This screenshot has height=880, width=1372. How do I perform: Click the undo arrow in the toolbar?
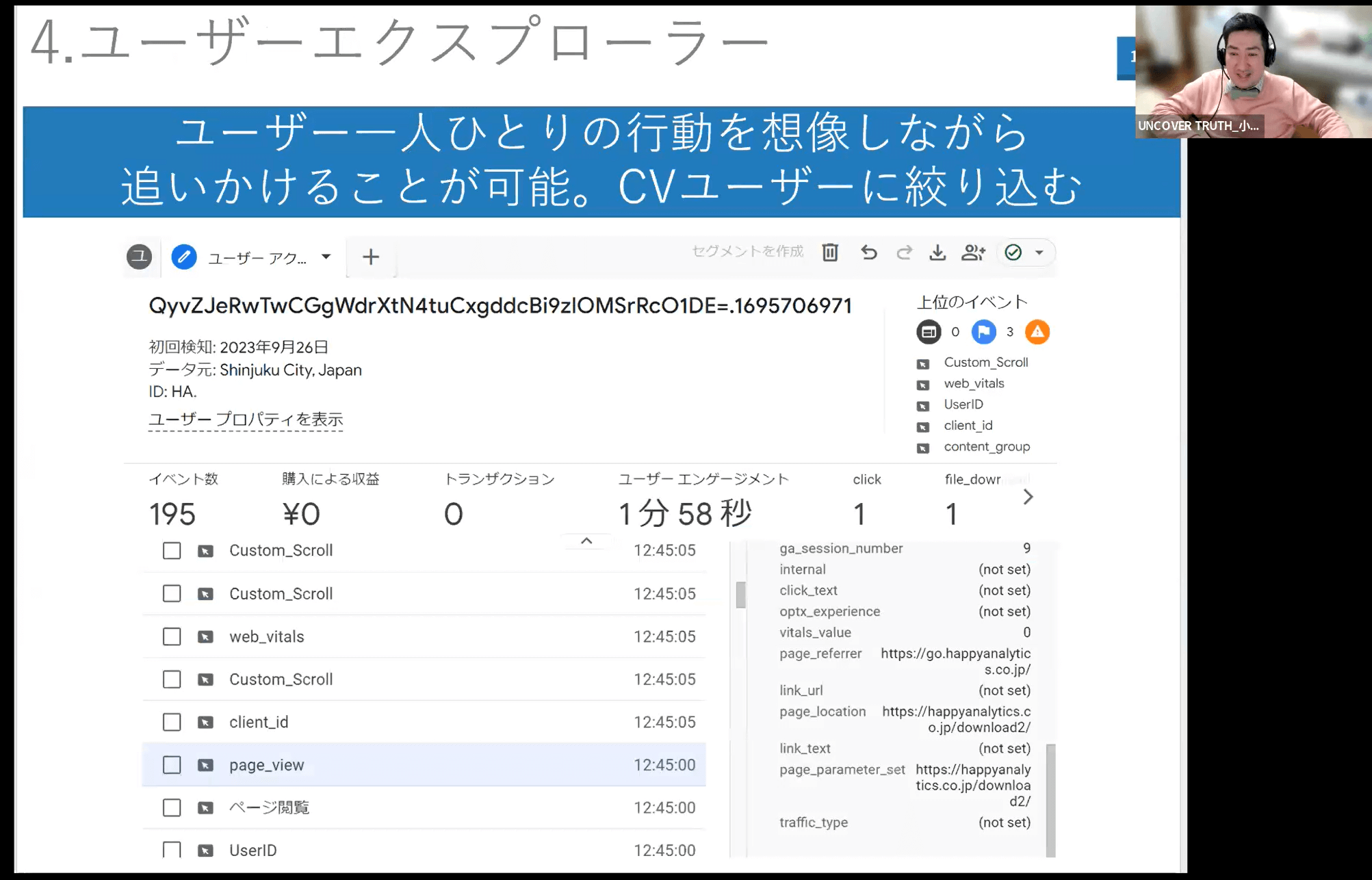click(x=869, y=253)
